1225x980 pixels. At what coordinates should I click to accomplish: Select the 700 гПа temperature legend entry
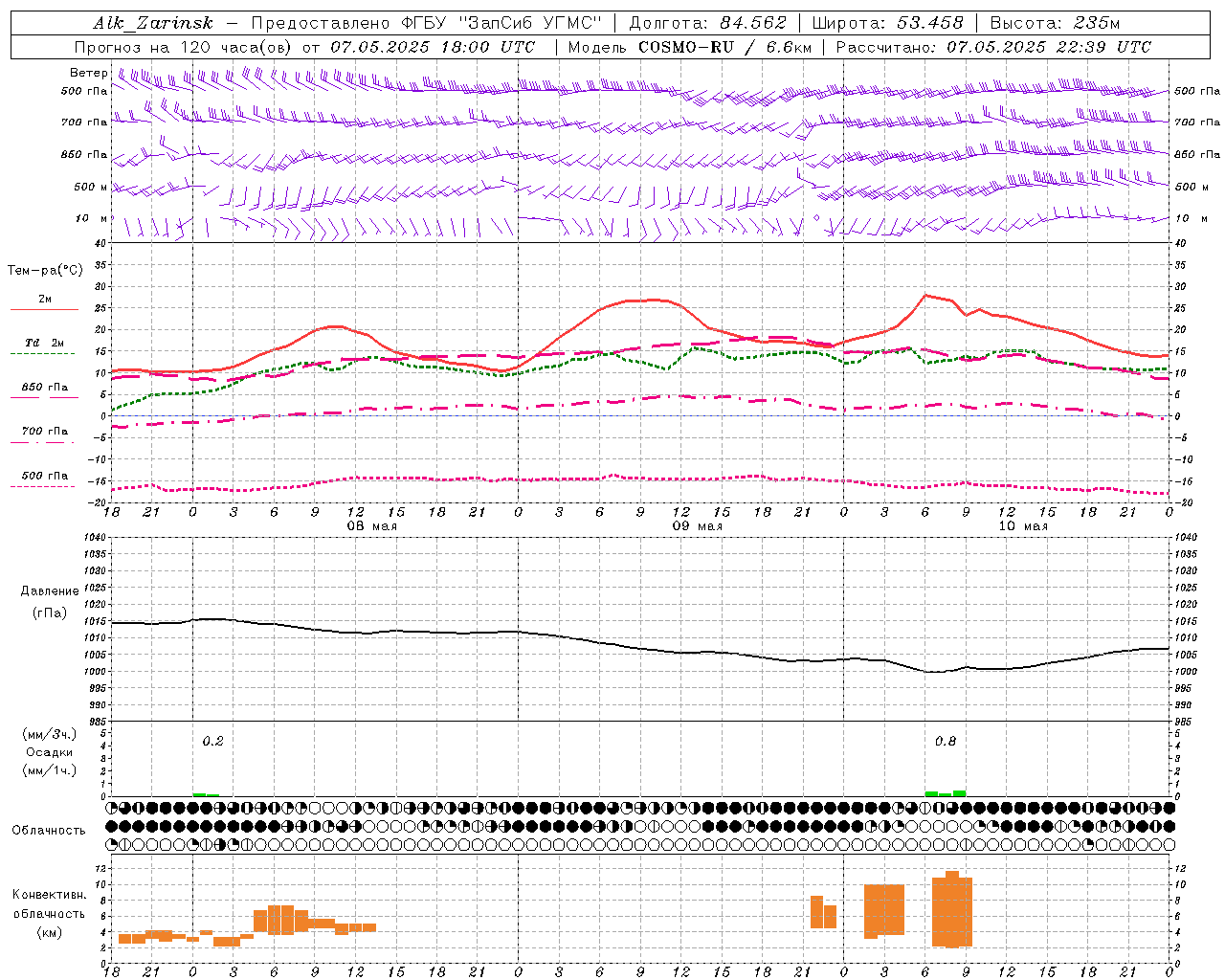pyautogui.click(x=44, y=431)
